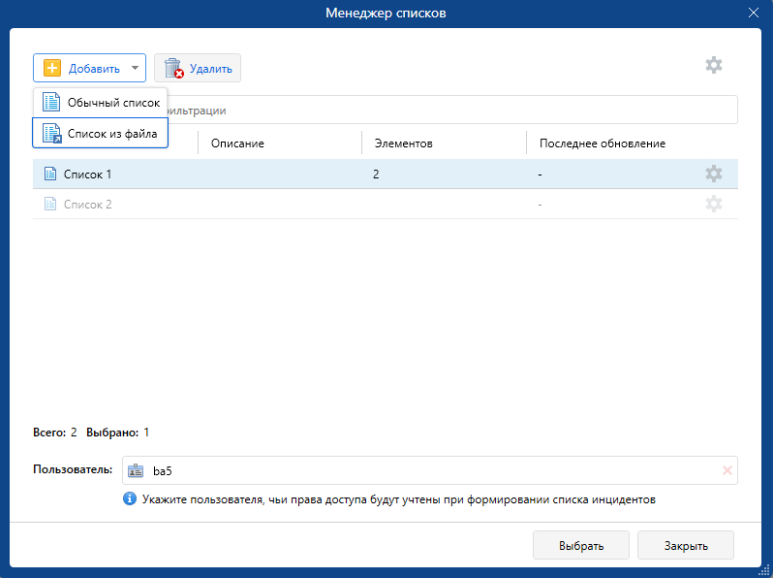Screen dimensions: 773x579
Task: Click the document icon beside Список 1
Action: 50,174
